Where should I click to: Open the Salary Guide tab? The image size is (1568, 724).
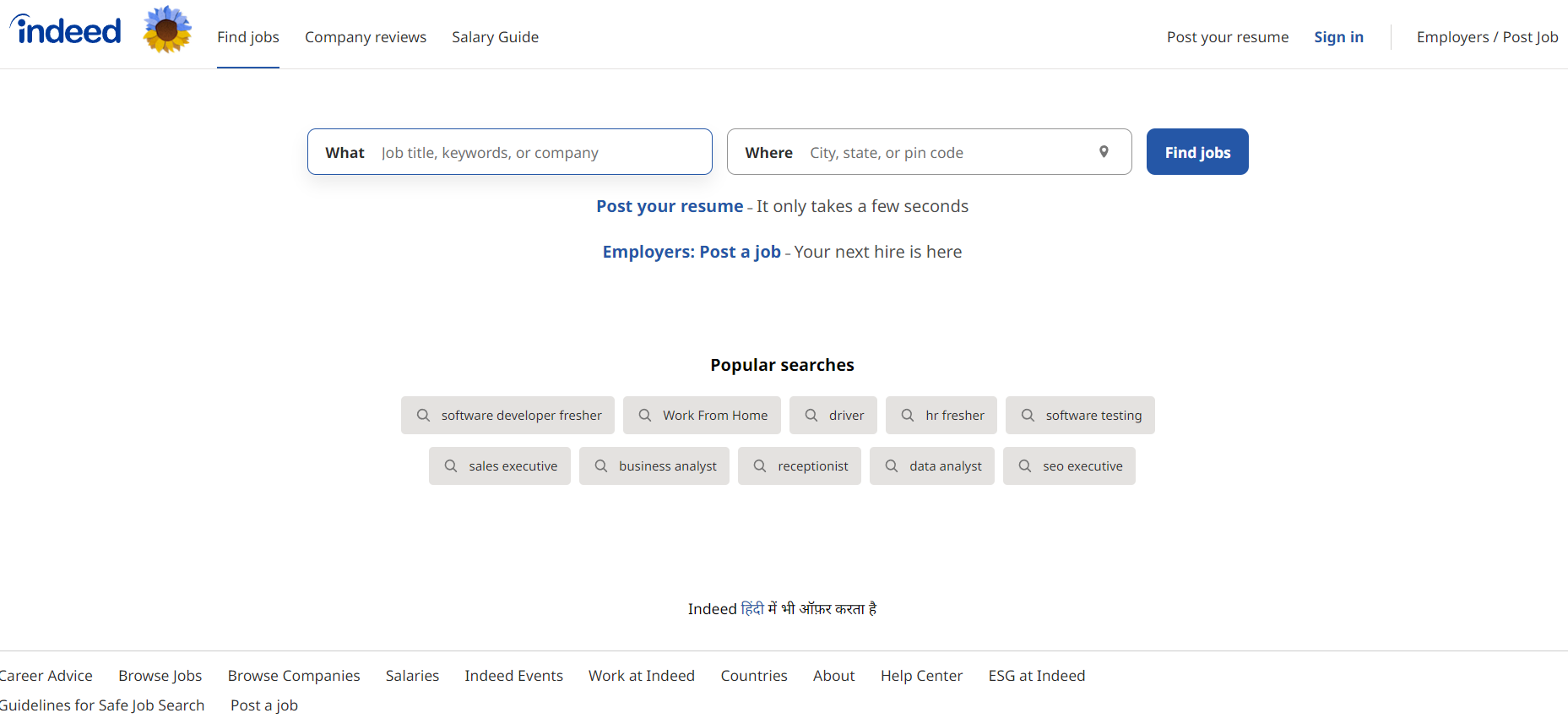495,37
